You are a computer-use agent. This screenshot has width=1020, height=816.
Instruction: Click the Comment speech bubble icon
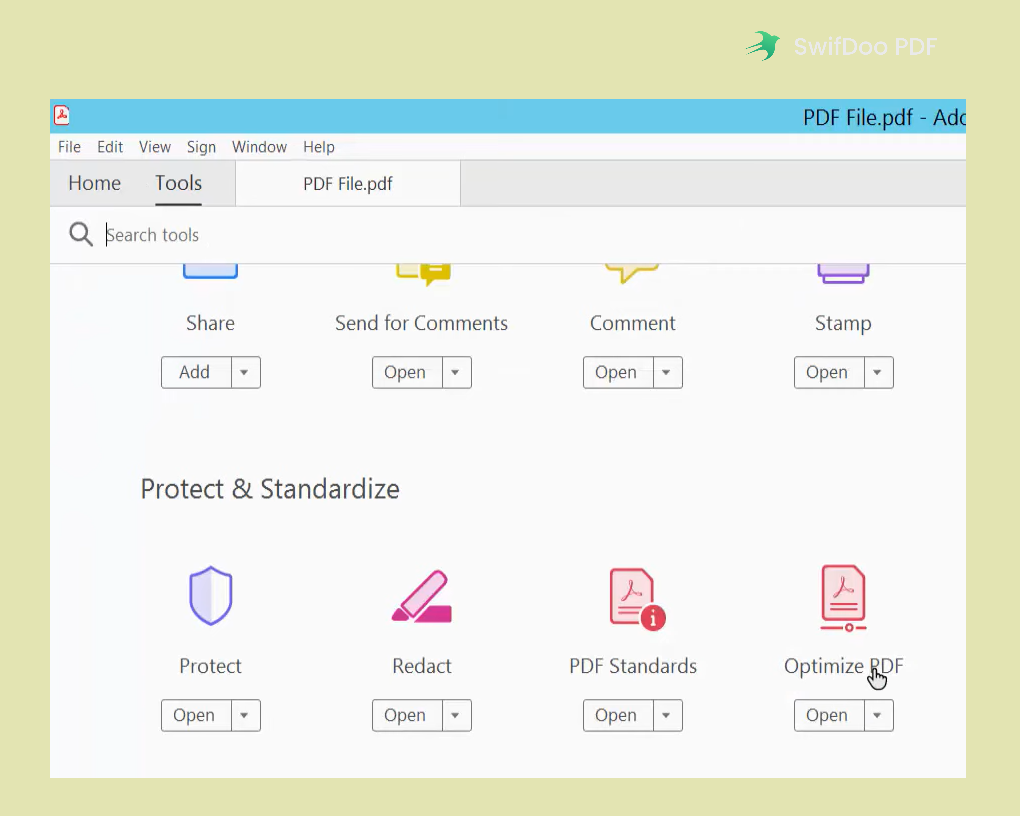click(632, 273)
